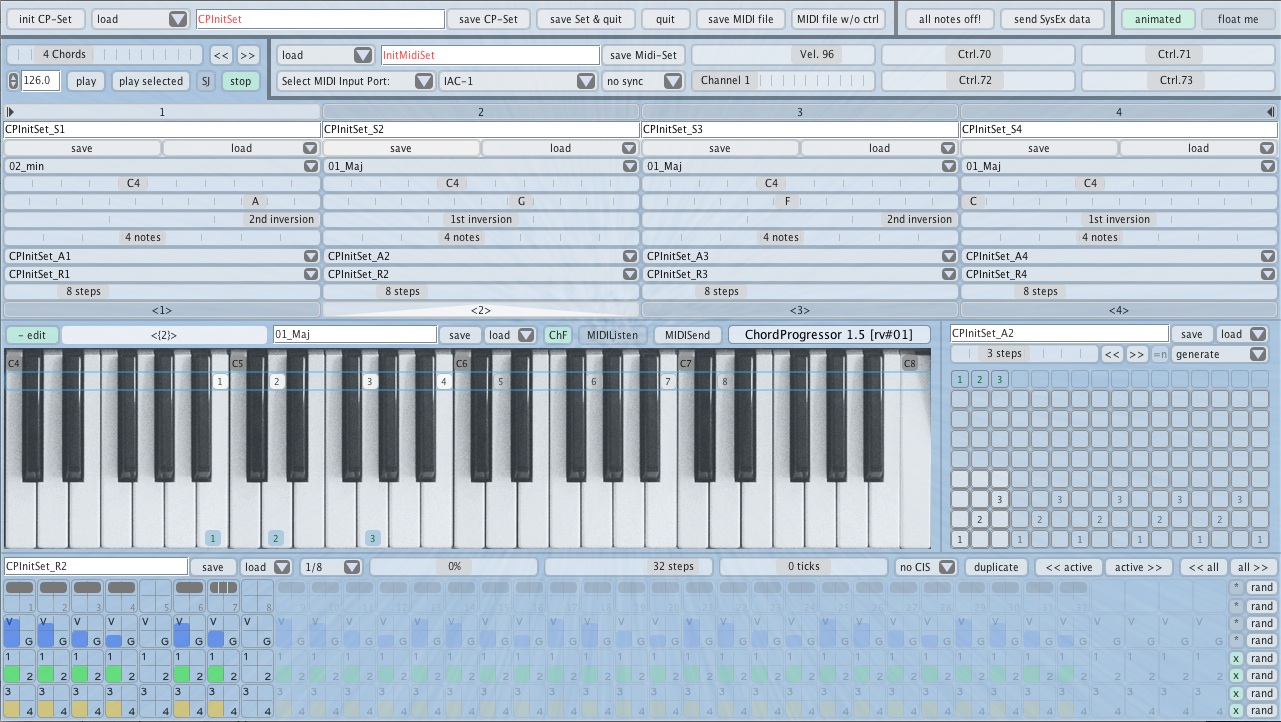Screen dimensions: 1281x722
Task: Click green arpeggio step header 1
Action: pos(960,379)
